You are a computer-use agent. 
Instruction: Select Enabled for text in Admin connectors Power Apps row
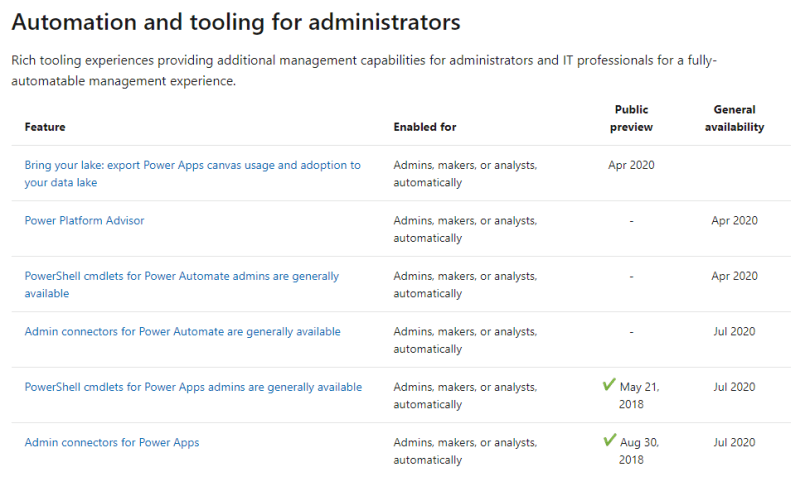(465, 451)
